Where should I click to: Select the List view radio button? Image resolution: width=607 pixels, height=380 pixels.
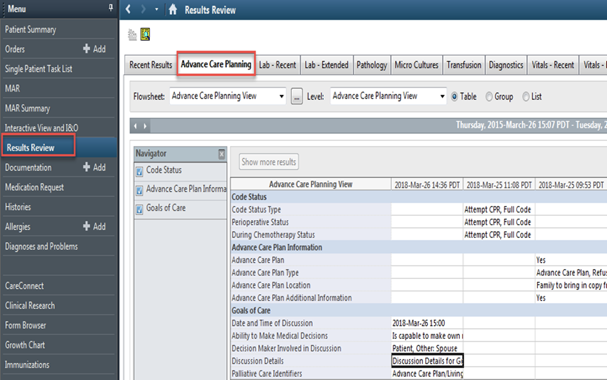pyautogui.click(x=526, y=96)
